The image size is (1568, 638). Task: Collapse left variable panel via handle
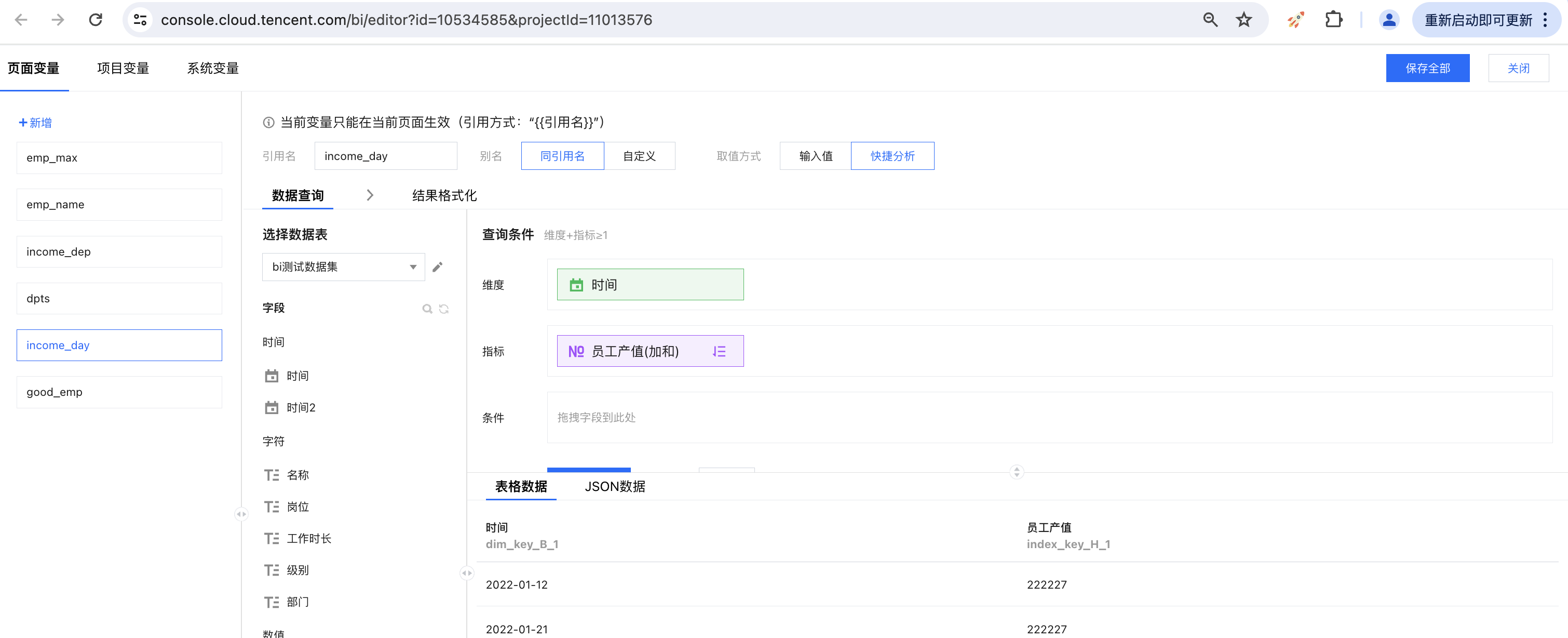click(241, 514)
